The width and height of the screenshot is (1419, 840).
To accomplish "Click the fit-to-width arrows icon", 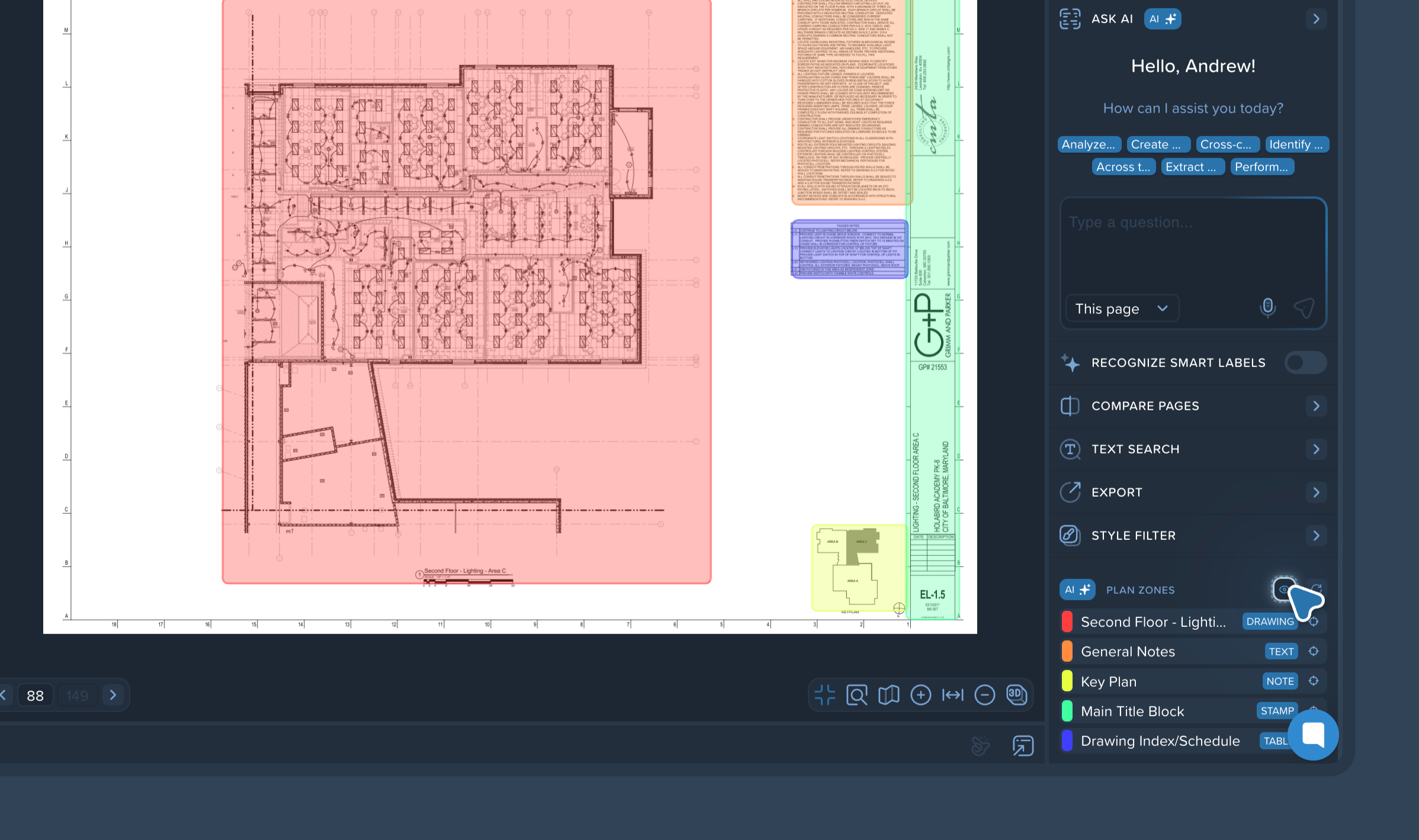I will [952, 694].
